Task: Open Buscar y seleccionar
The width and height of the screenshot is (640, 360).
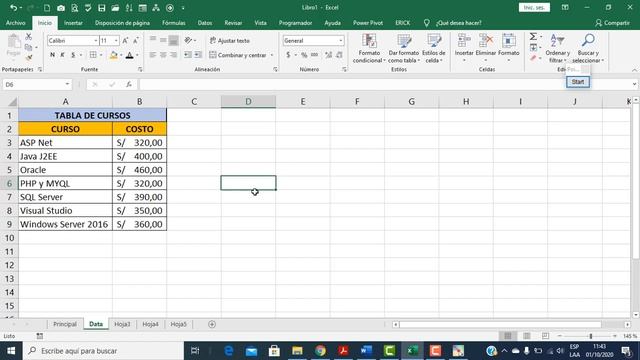Action: (588, 48)
